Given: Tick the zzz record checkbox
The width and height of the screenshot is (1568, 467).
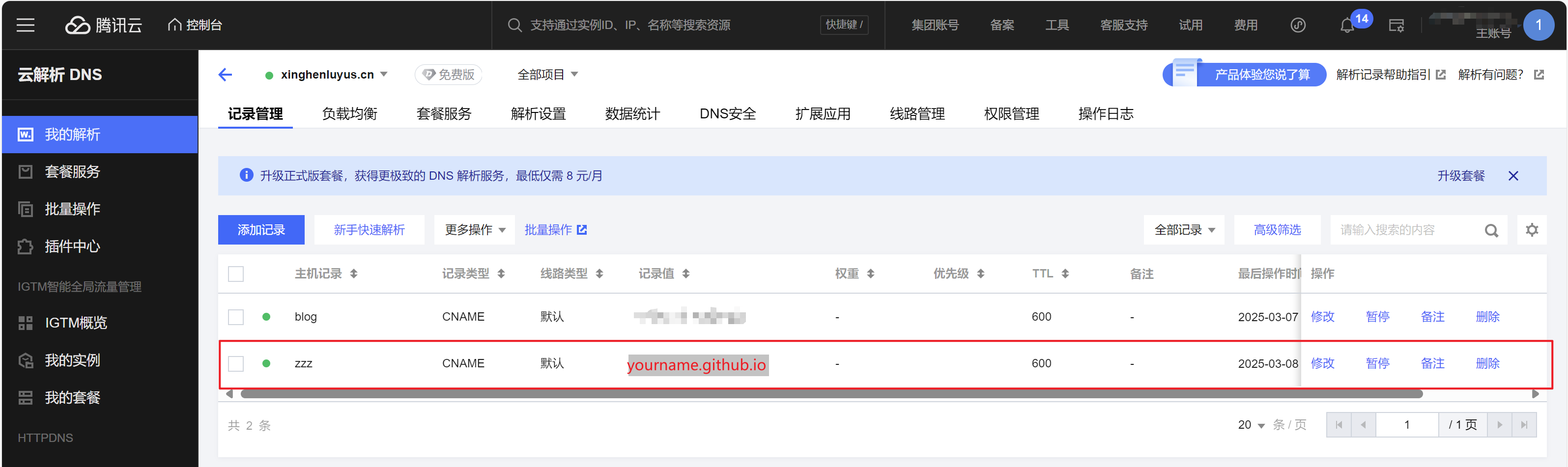Looking at the screenshot, I should (235, 363).
